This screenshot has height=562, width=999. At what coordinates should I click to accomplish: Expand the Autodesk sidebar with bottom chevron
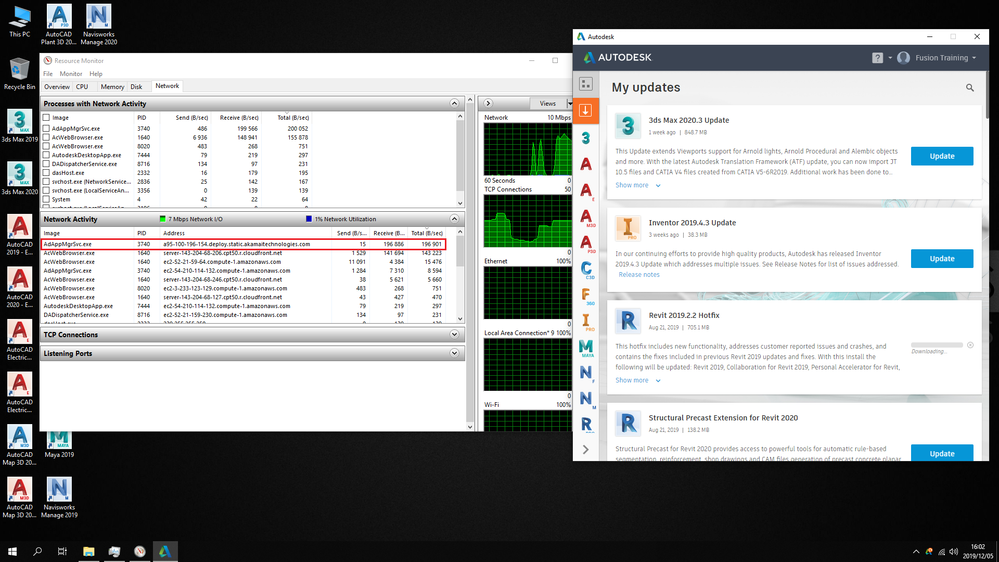(586, 450)
